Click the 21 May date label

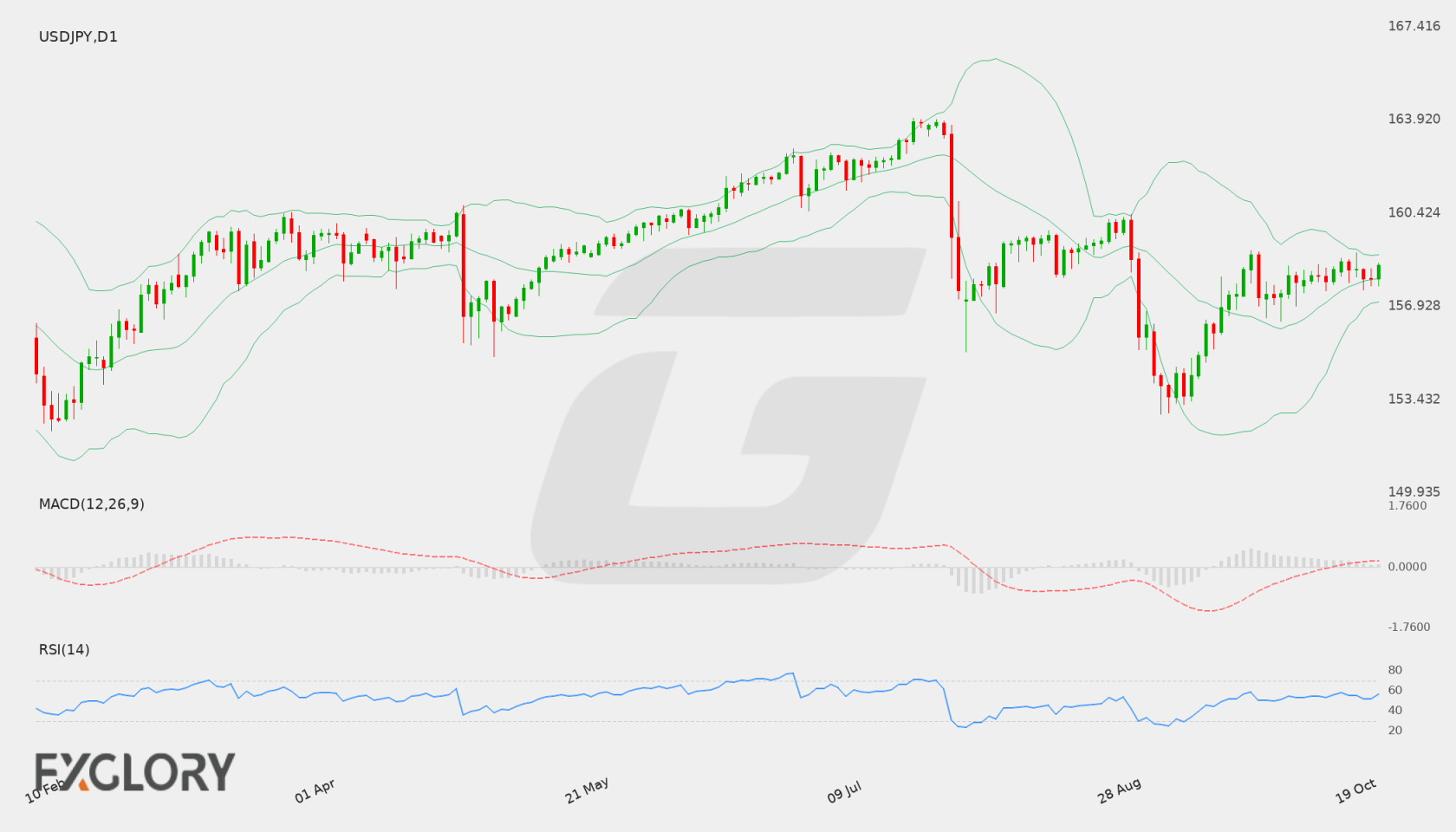[x=587, y=790]
